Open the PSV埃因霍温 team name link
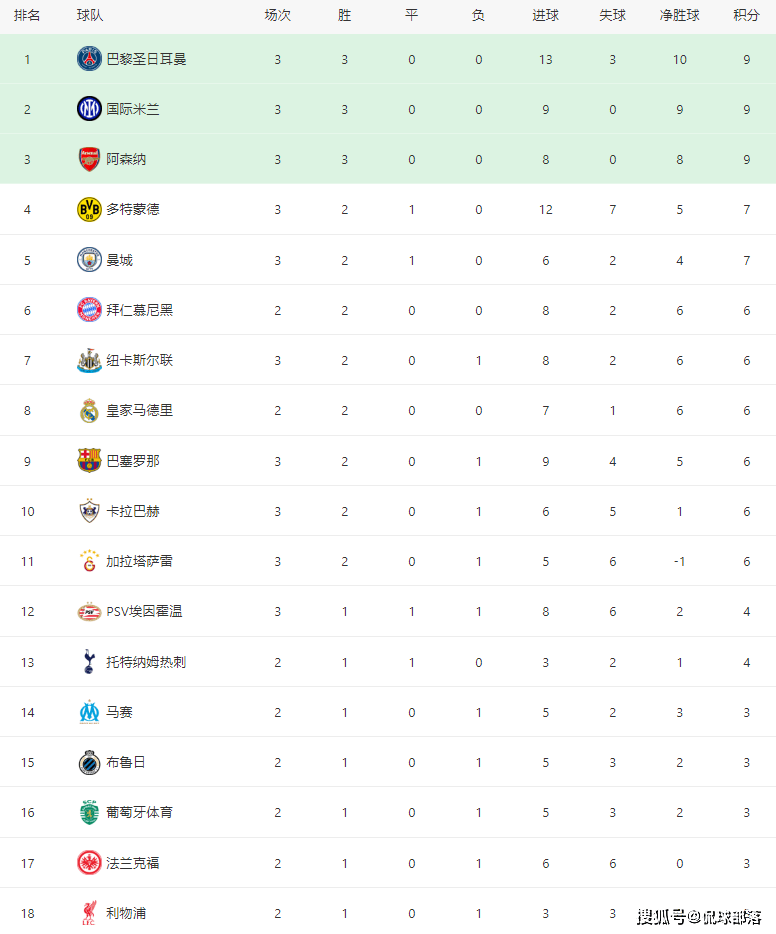 click(145, 611)
